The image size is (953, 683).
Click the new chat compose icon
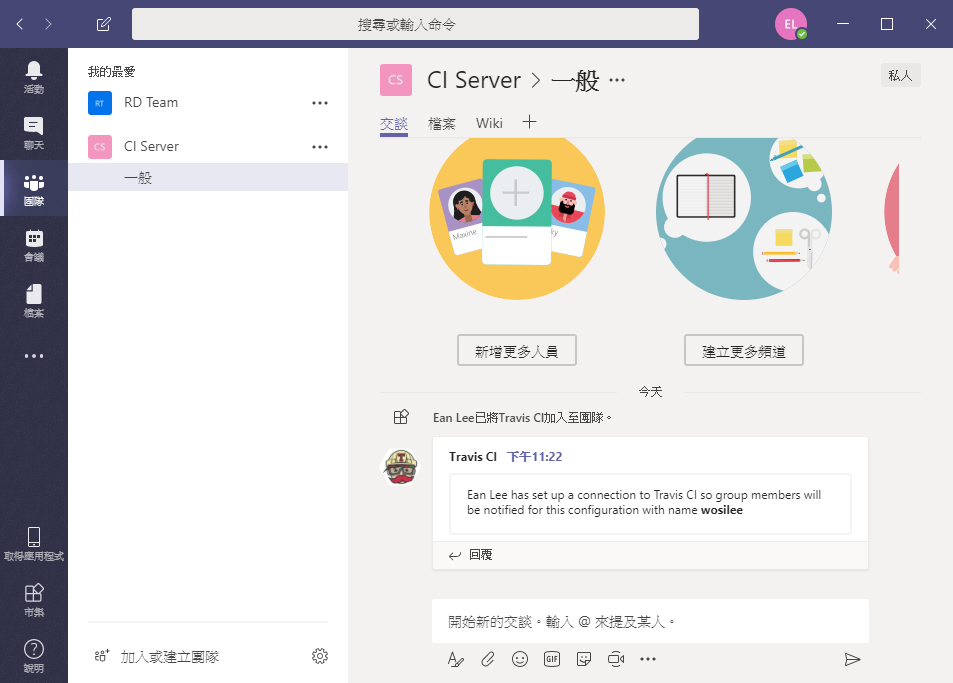click(103, 24)
